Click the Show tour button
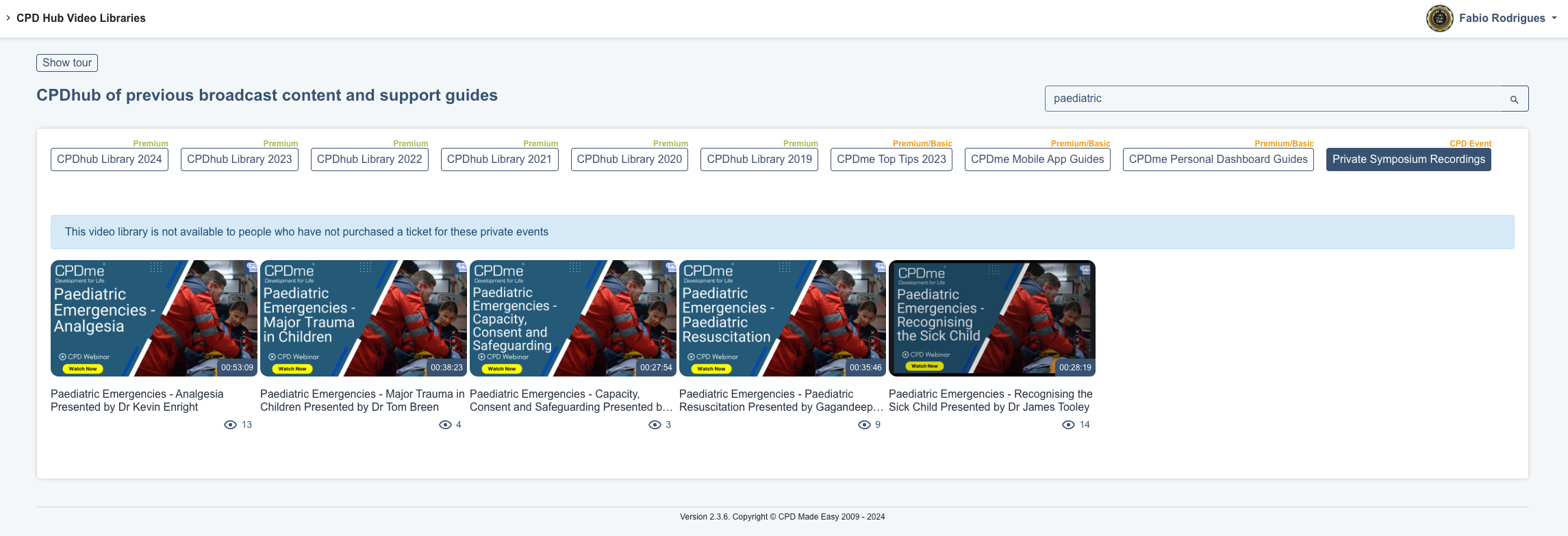 point(67,63)
